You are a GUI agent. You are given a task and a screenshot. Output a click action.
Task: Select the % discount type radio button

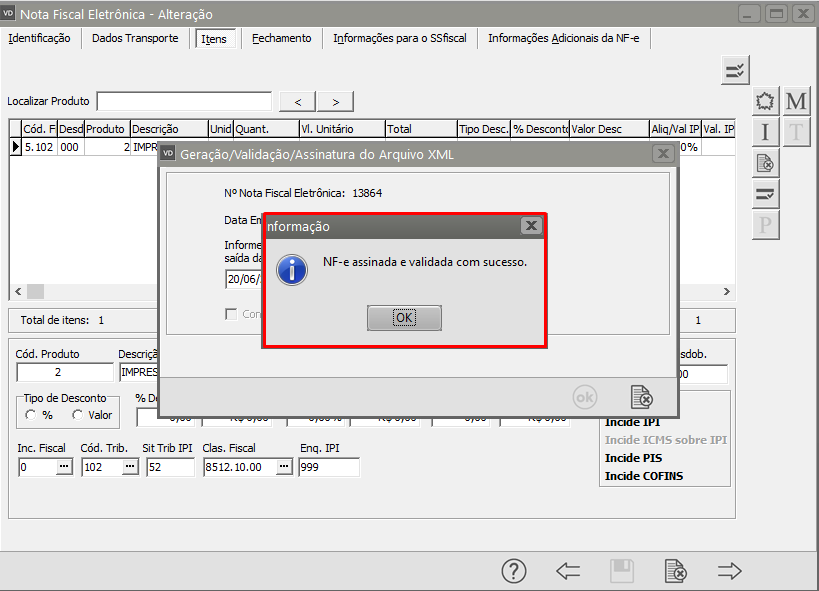click(31, 415)
